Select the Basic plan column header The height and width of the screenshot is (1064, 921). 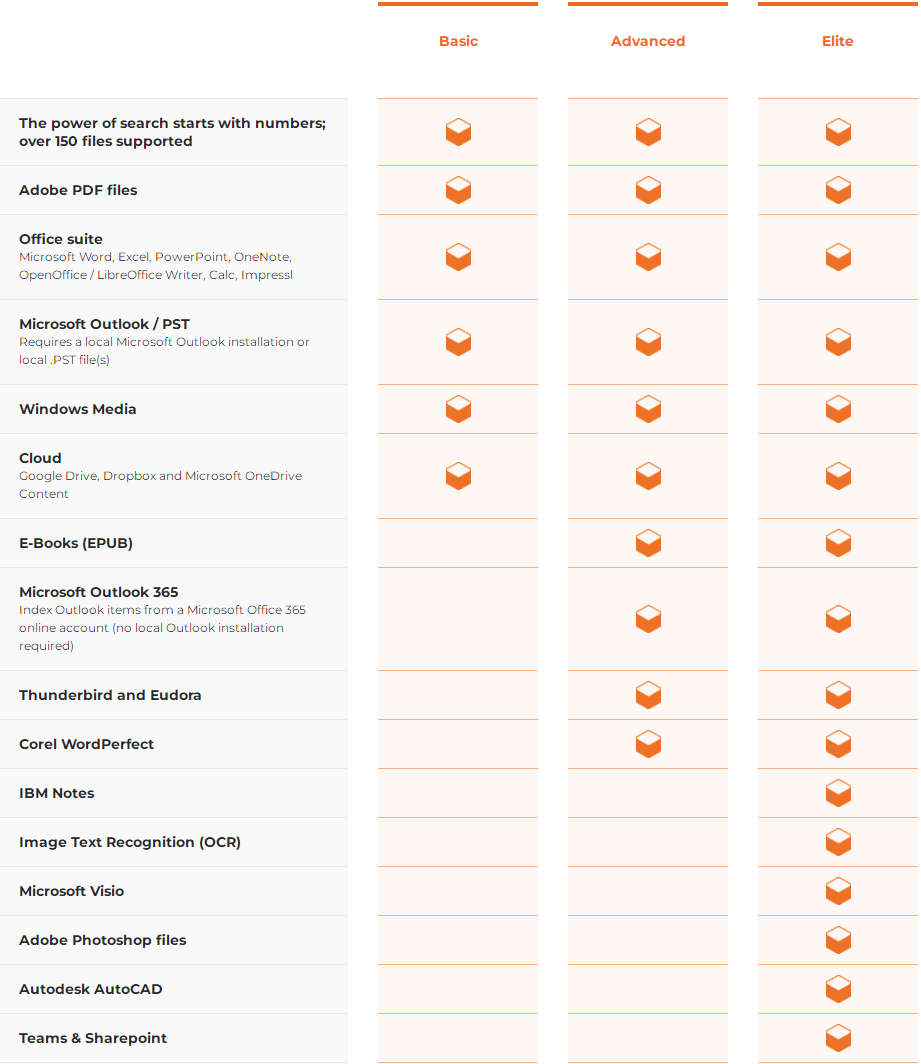[x=458, y=41]
